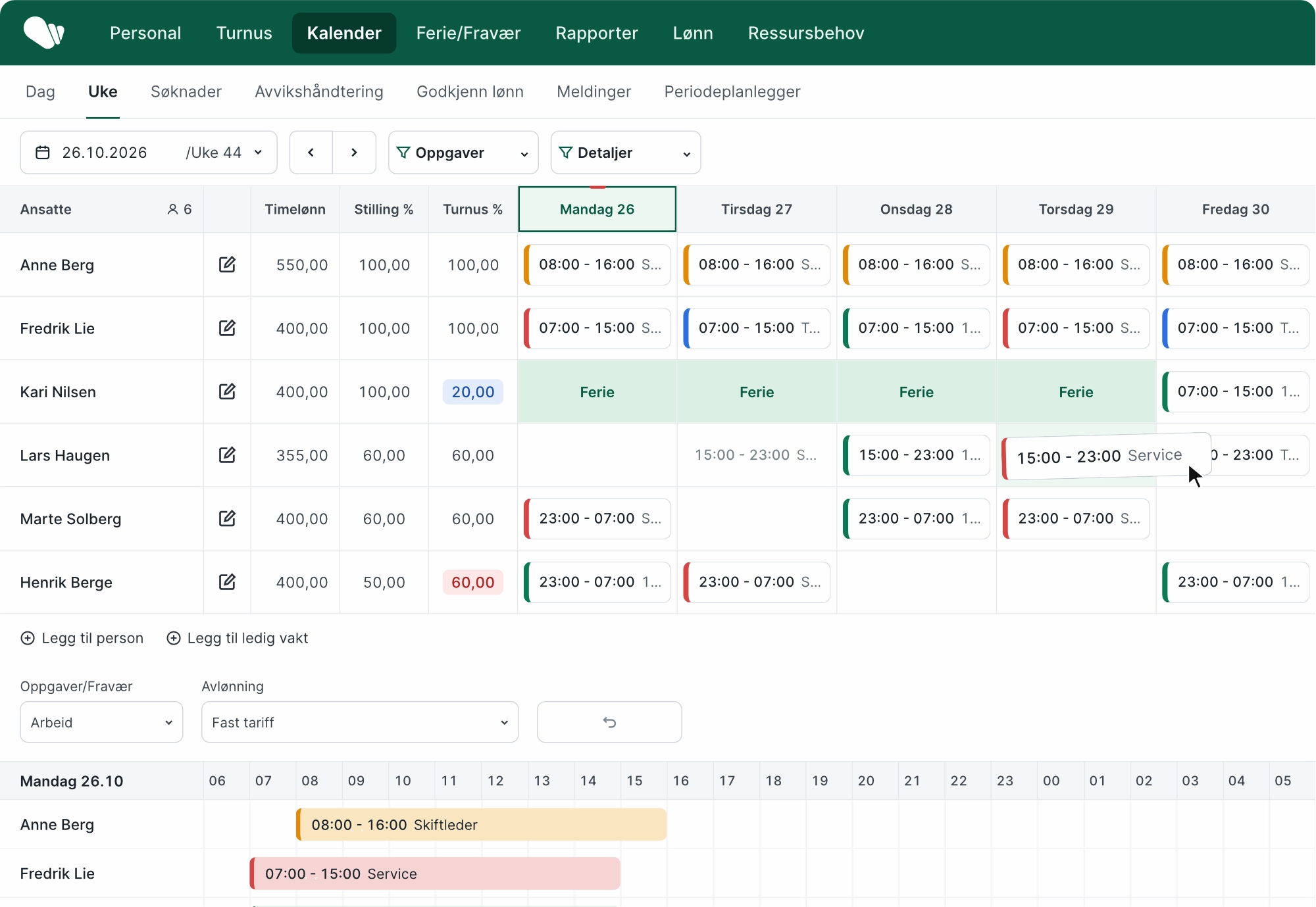This screenshot has width=1316, height=907.
Task: Click Anne Berg's Skiftleder timeline bar
Action: 482,824
